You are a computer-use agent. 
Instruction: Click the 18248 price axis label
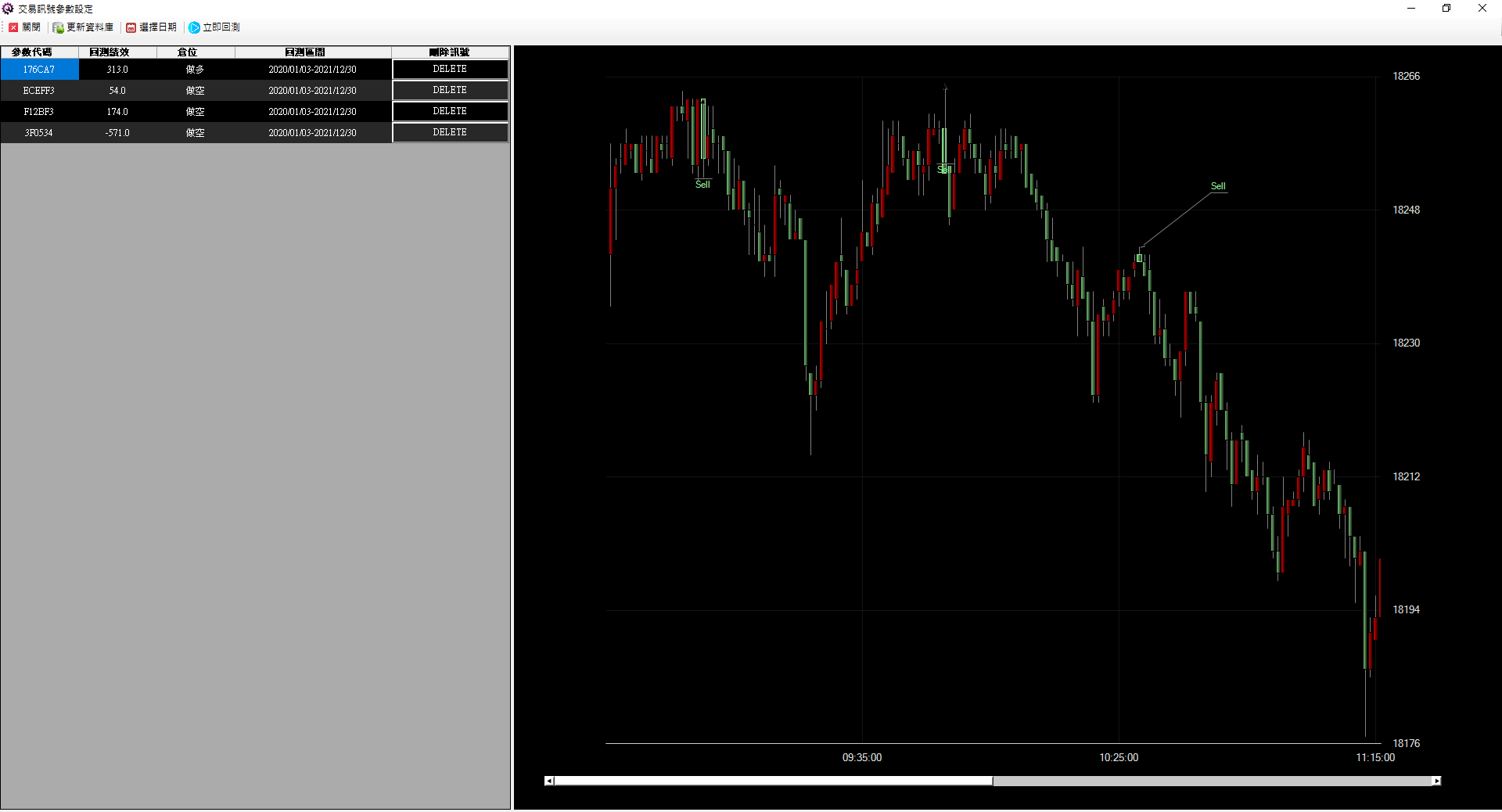(x=1406, y=210)
